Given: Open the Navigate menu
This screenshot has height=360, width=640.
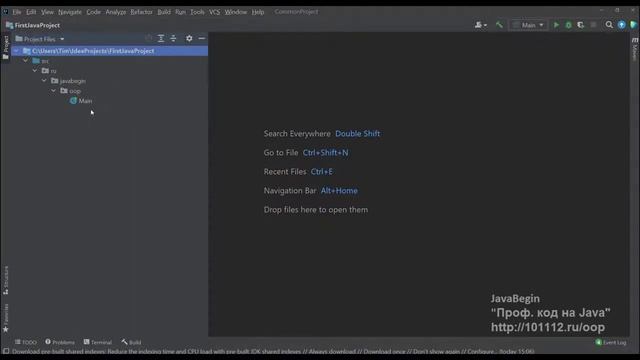Looking at the screenshot, I should [x=70, y=12].
